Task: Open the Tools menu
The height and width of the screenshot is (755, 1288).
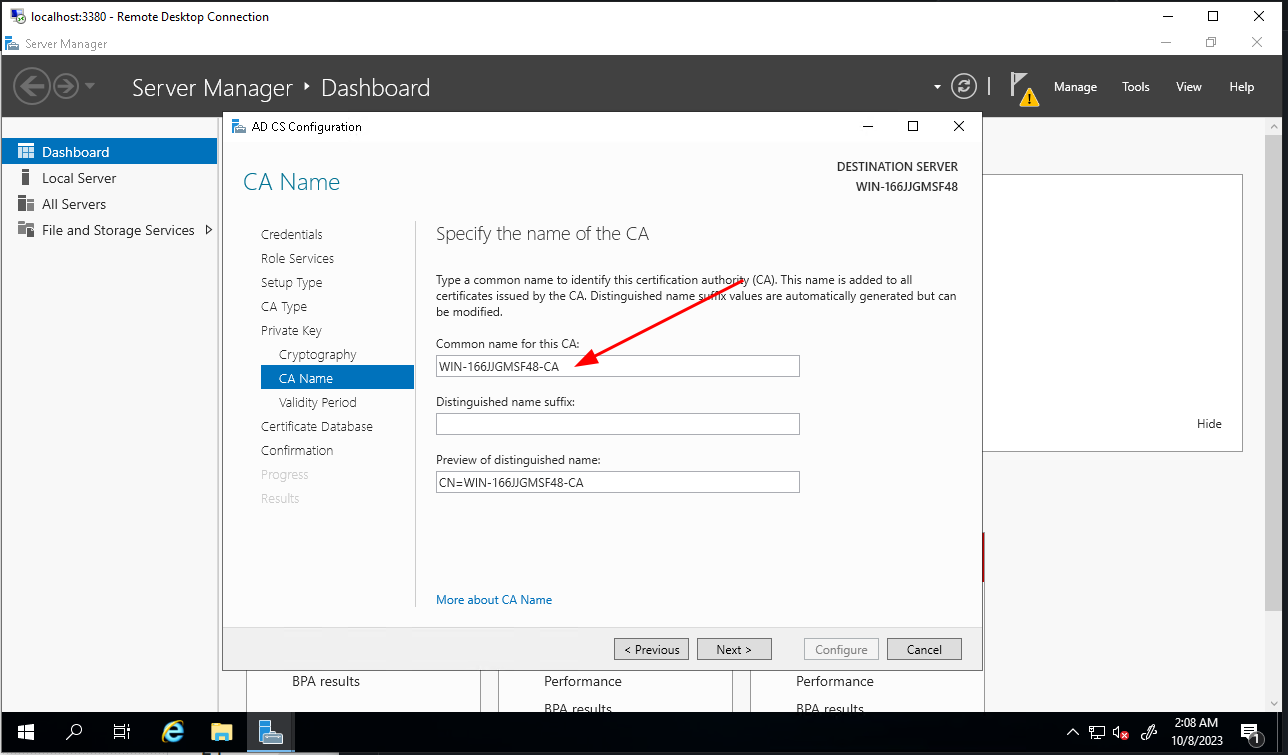Action: tap(1135, 87)
